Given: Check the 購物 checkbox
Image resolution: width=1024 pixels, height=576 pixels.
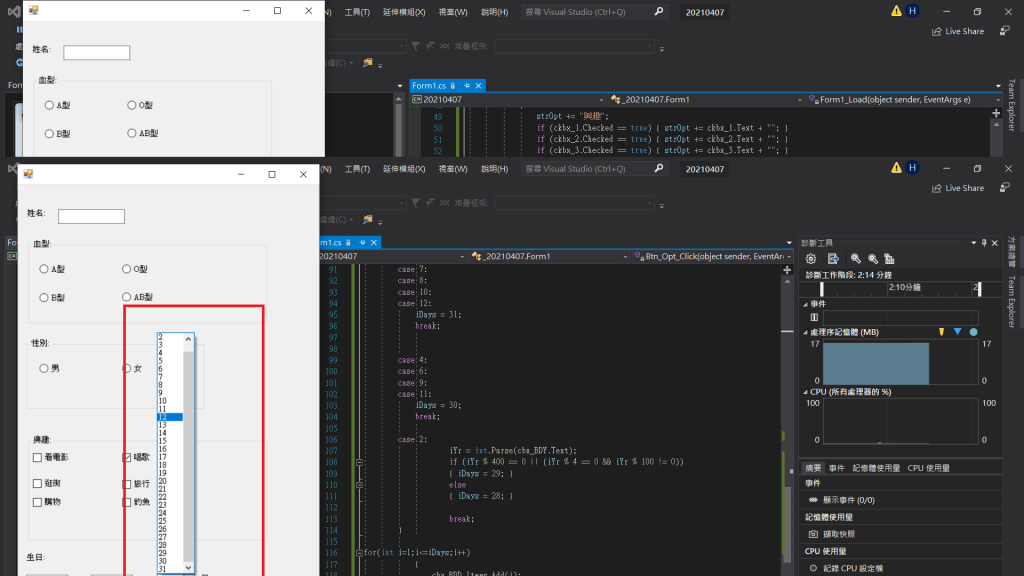Looking at the screenshot, I should [37, 502].
